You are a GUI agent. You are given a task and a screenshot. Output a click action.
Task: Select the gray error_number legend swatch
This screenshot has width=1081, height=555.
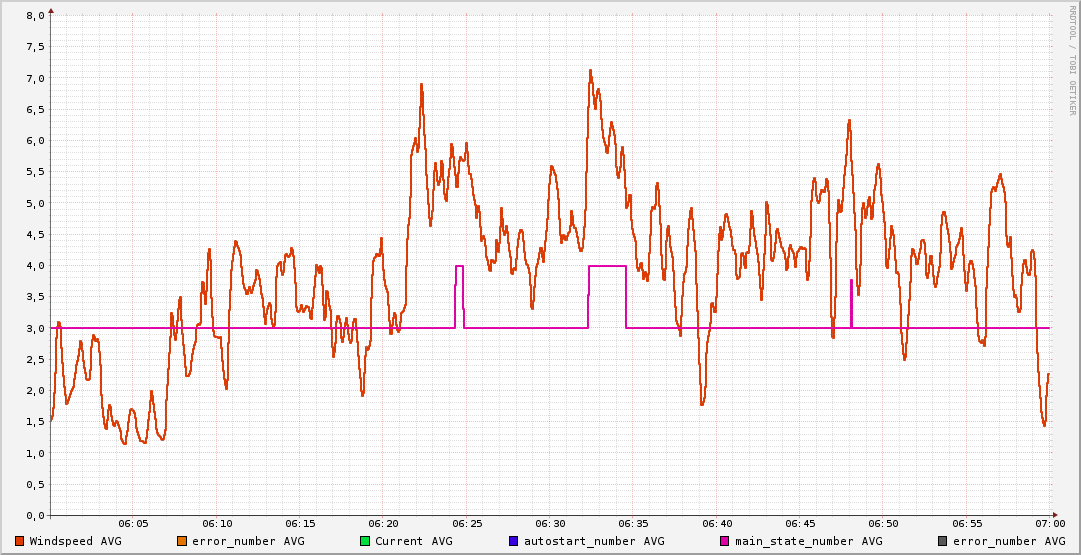942,541
